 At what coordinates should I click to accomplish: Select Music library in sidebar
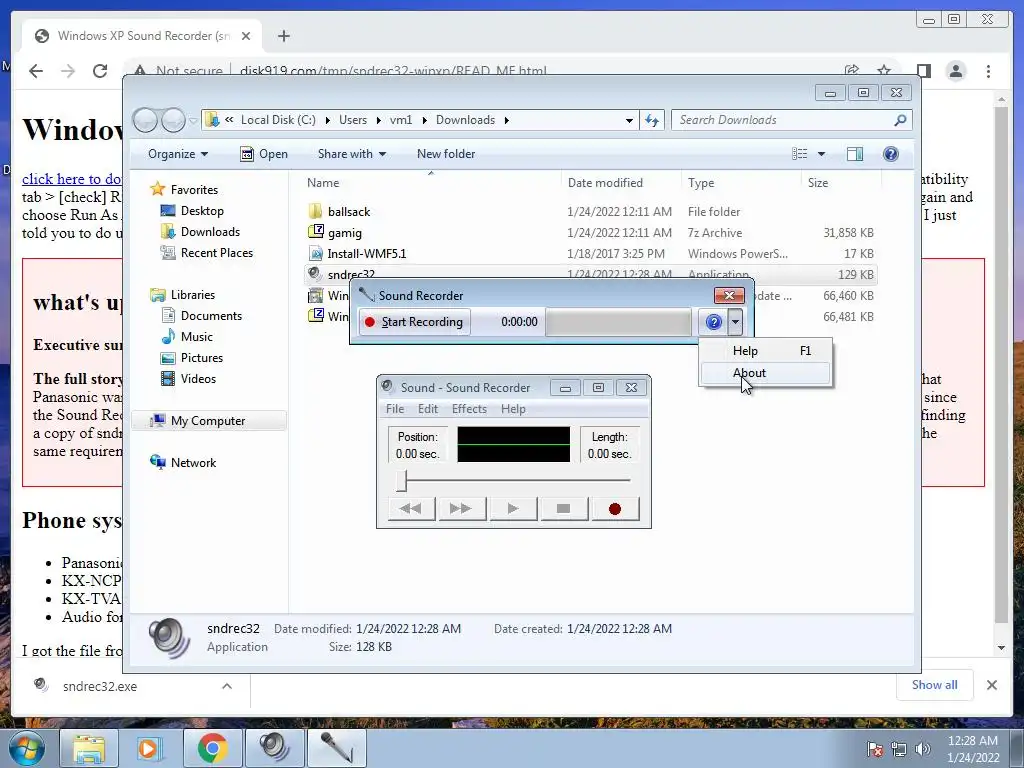click(x=196, y=337)
